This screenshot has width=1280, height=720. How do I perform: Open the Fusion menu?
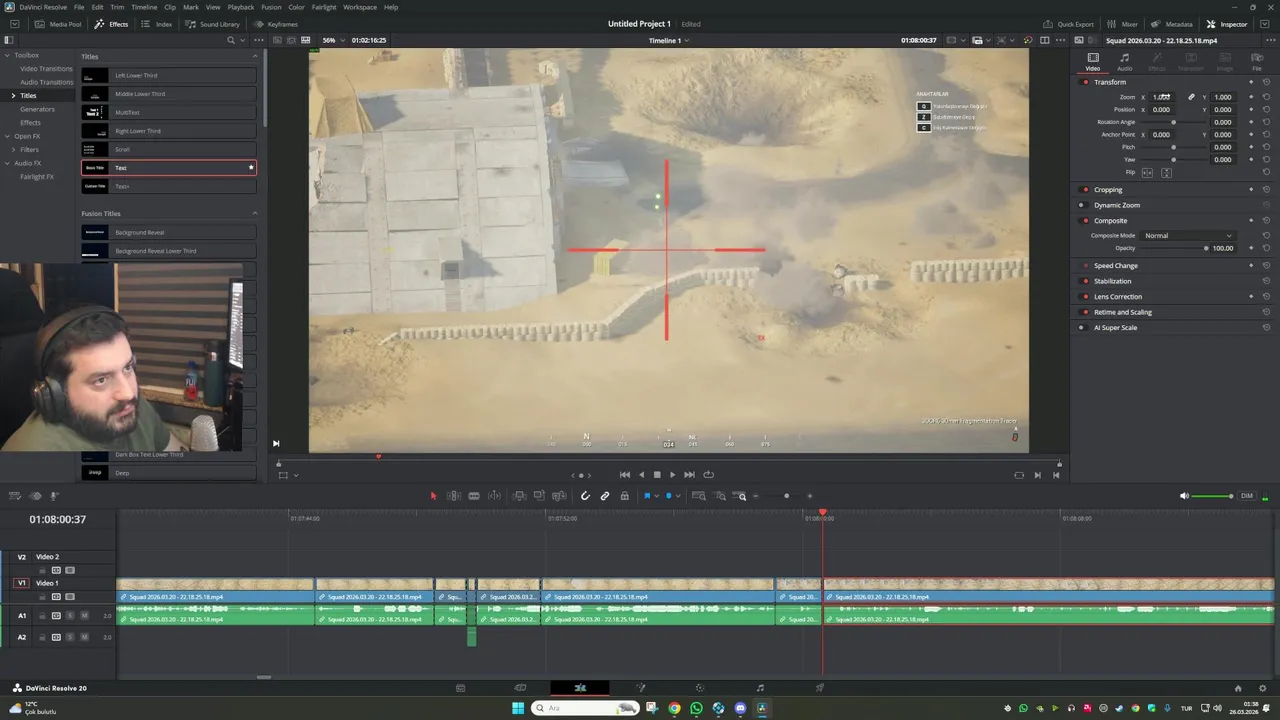pyautogui.click(x=271, y=7)
